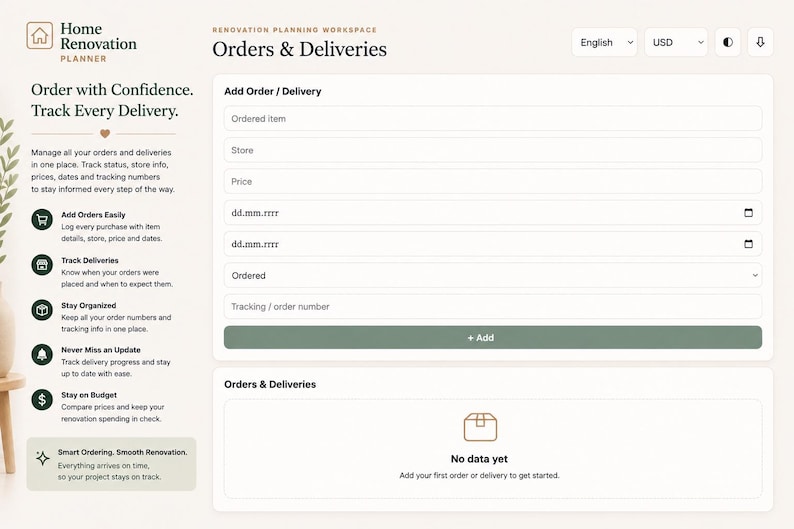Click the Never Miss an Update bell icon
The width and height of the screenshot is (794, 529).
[x=42, y=354]
